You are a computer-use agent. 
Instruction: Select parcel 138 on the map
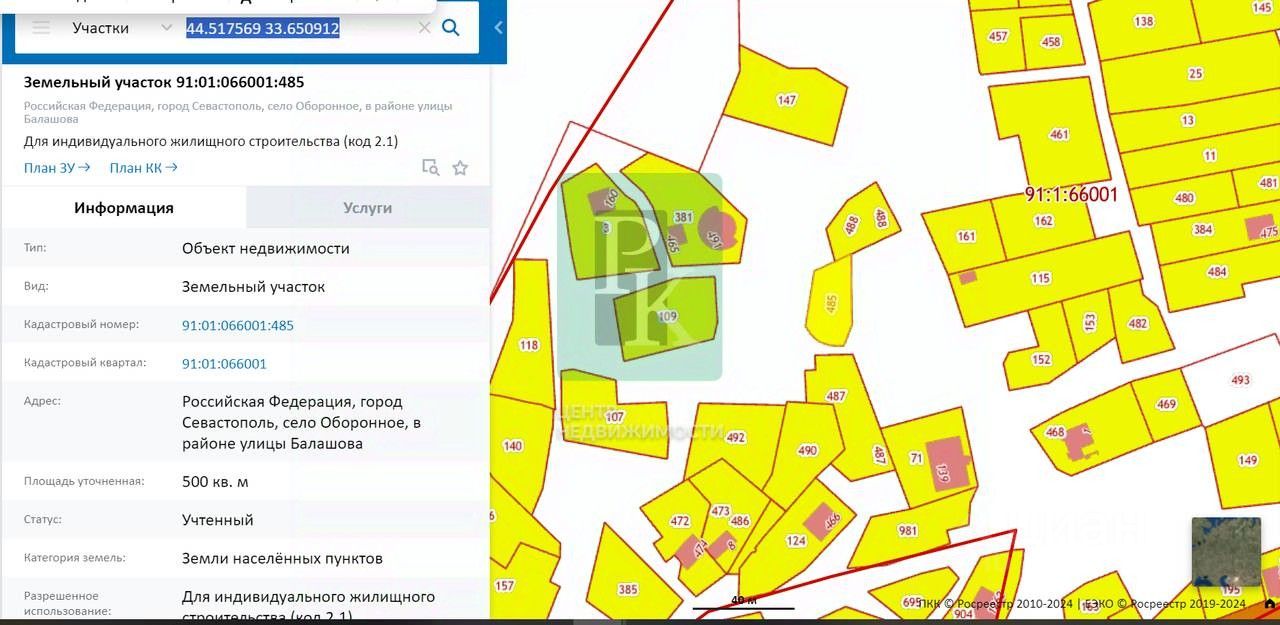pos(1143,21)
